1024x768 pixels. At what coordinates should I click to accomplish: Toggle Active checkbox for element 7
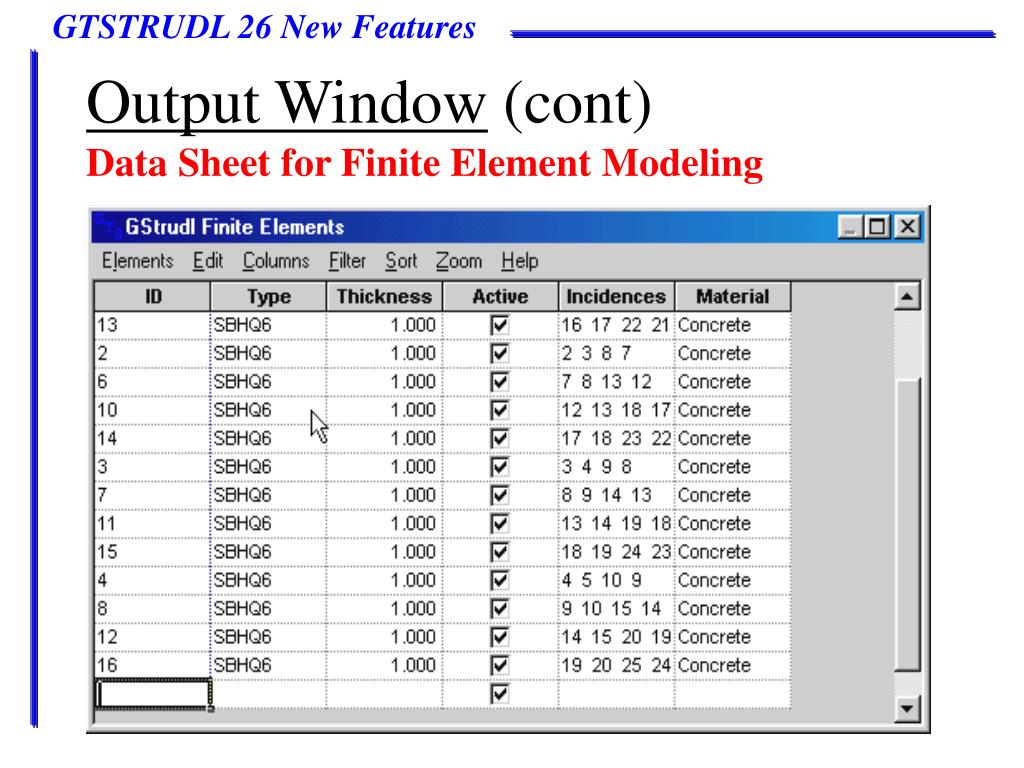coord(500,495)
